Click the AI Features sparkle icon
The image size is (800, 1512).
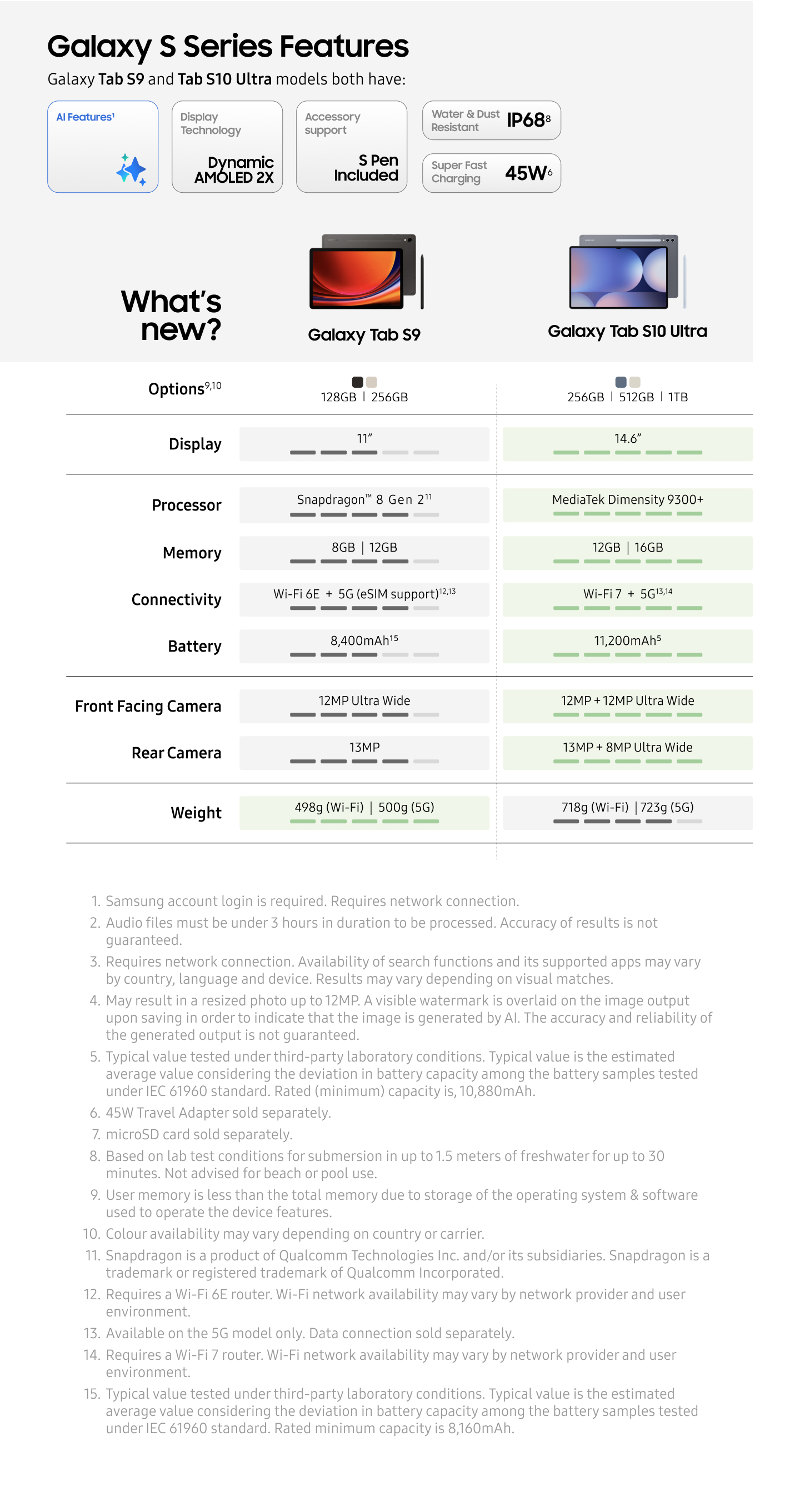[x=131, y=169]
